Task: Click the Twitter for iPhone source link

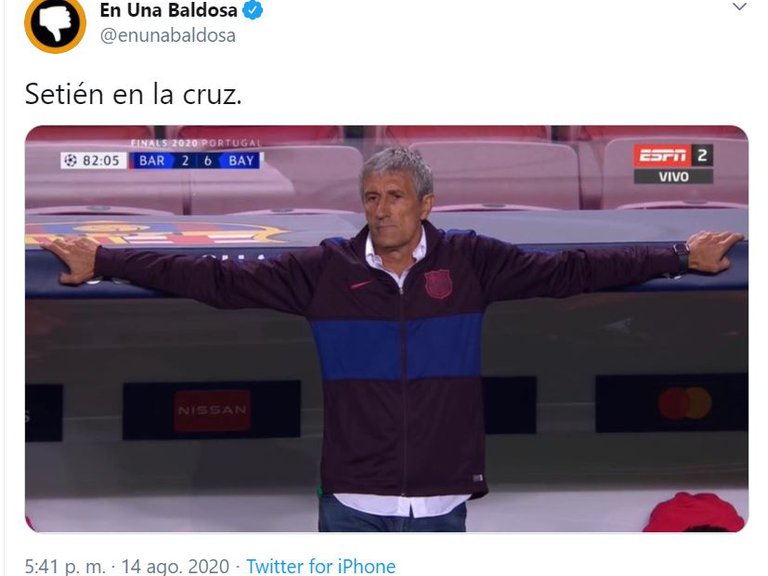Action: (321, 566)
